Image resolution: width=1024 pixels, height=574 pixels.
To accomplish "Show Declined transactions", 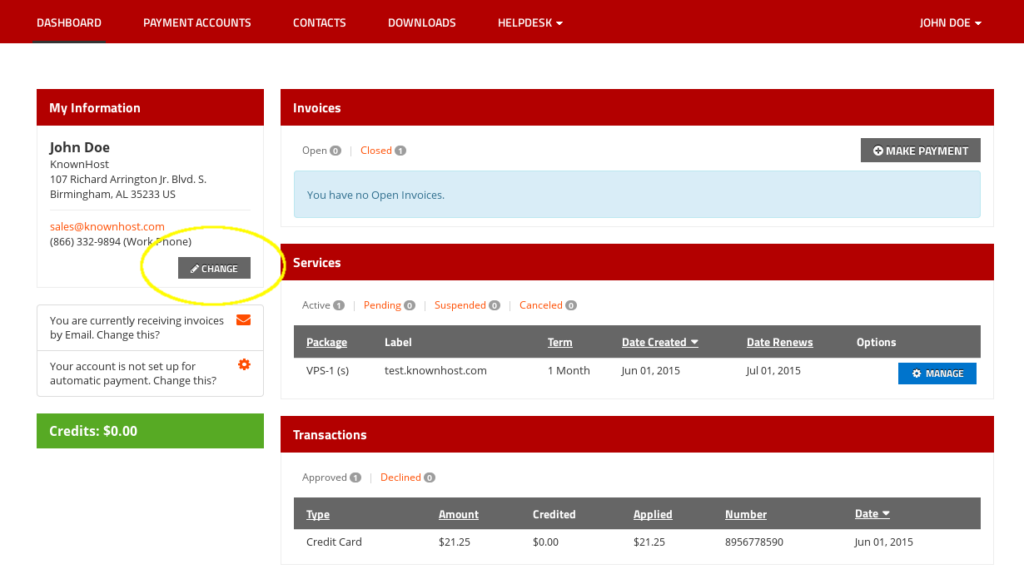I will (x=408, y=477).
